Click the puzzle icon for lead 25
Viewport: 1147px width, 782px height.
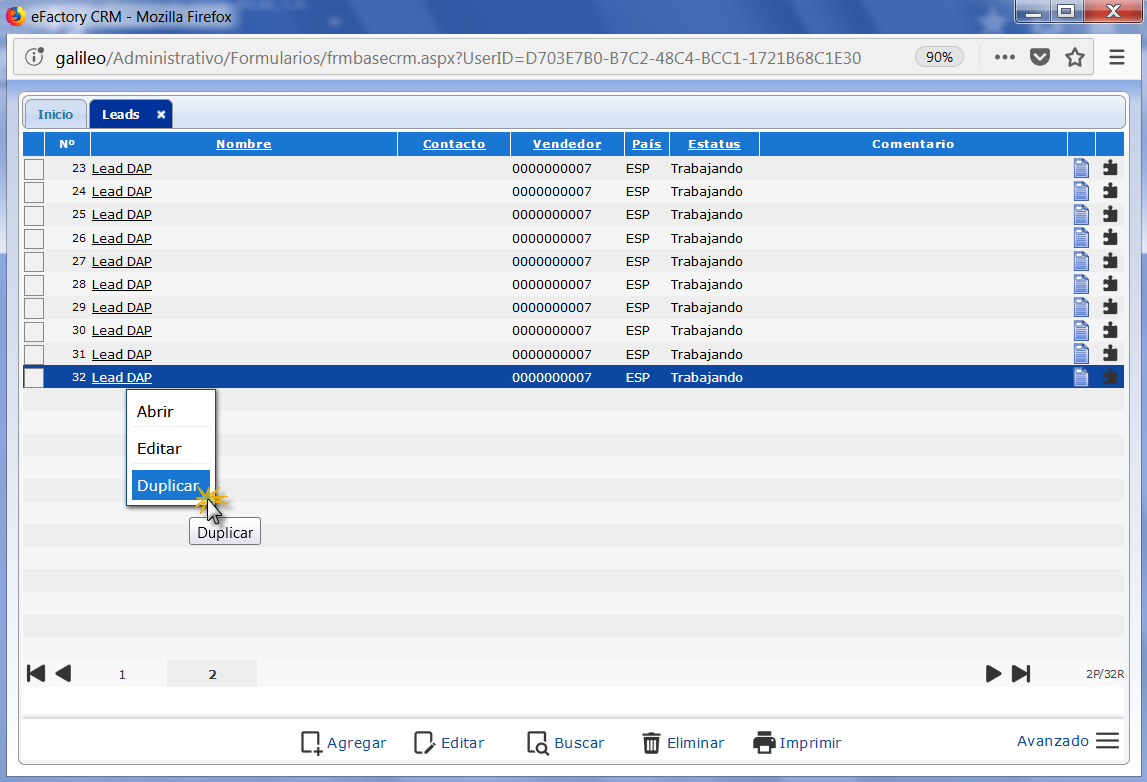click(x=1110, y=214)
